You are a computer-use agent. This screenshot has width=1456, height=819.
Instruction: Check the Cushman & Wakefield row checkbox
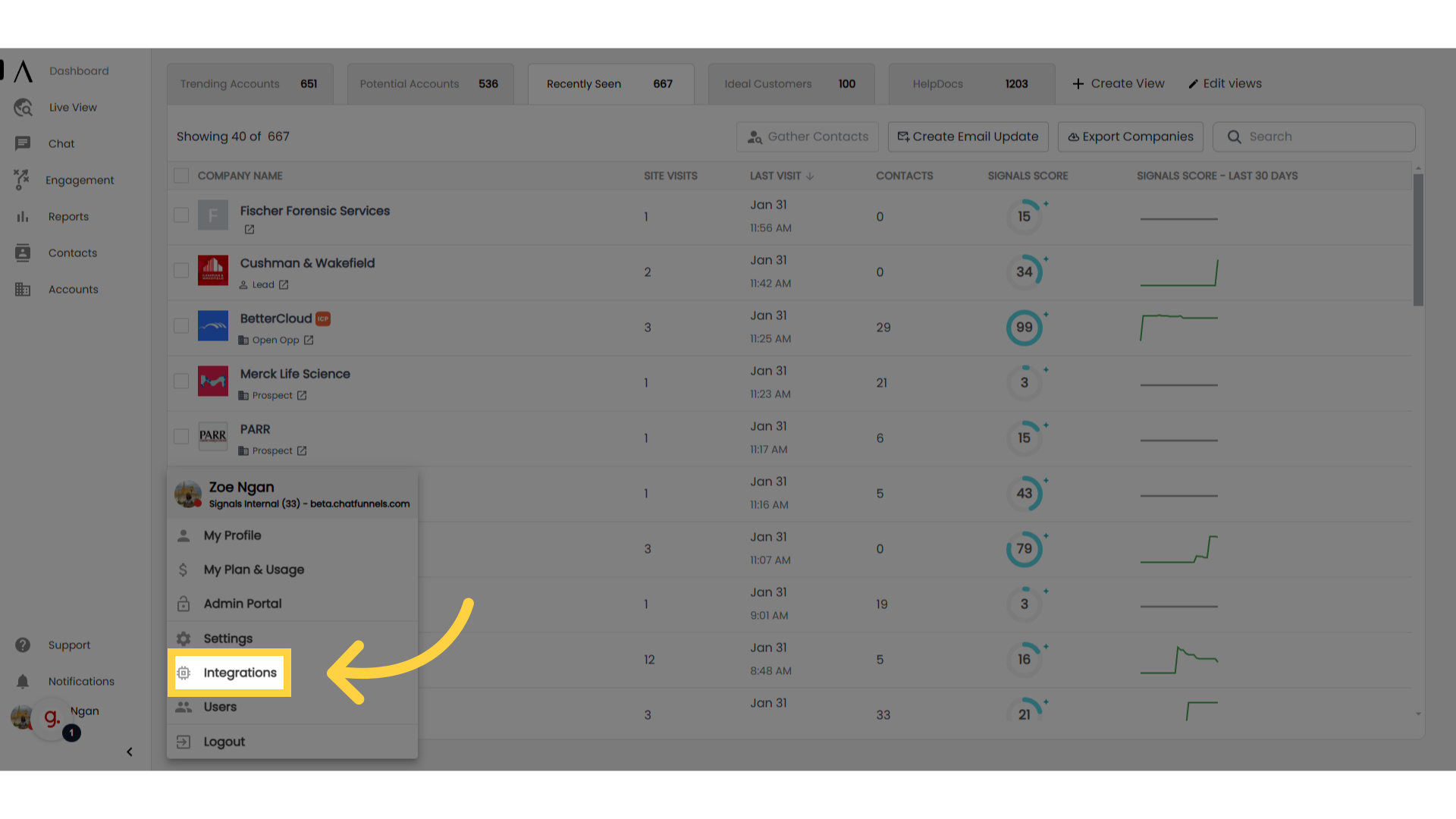pyautogui.click(x=181, y=271)
